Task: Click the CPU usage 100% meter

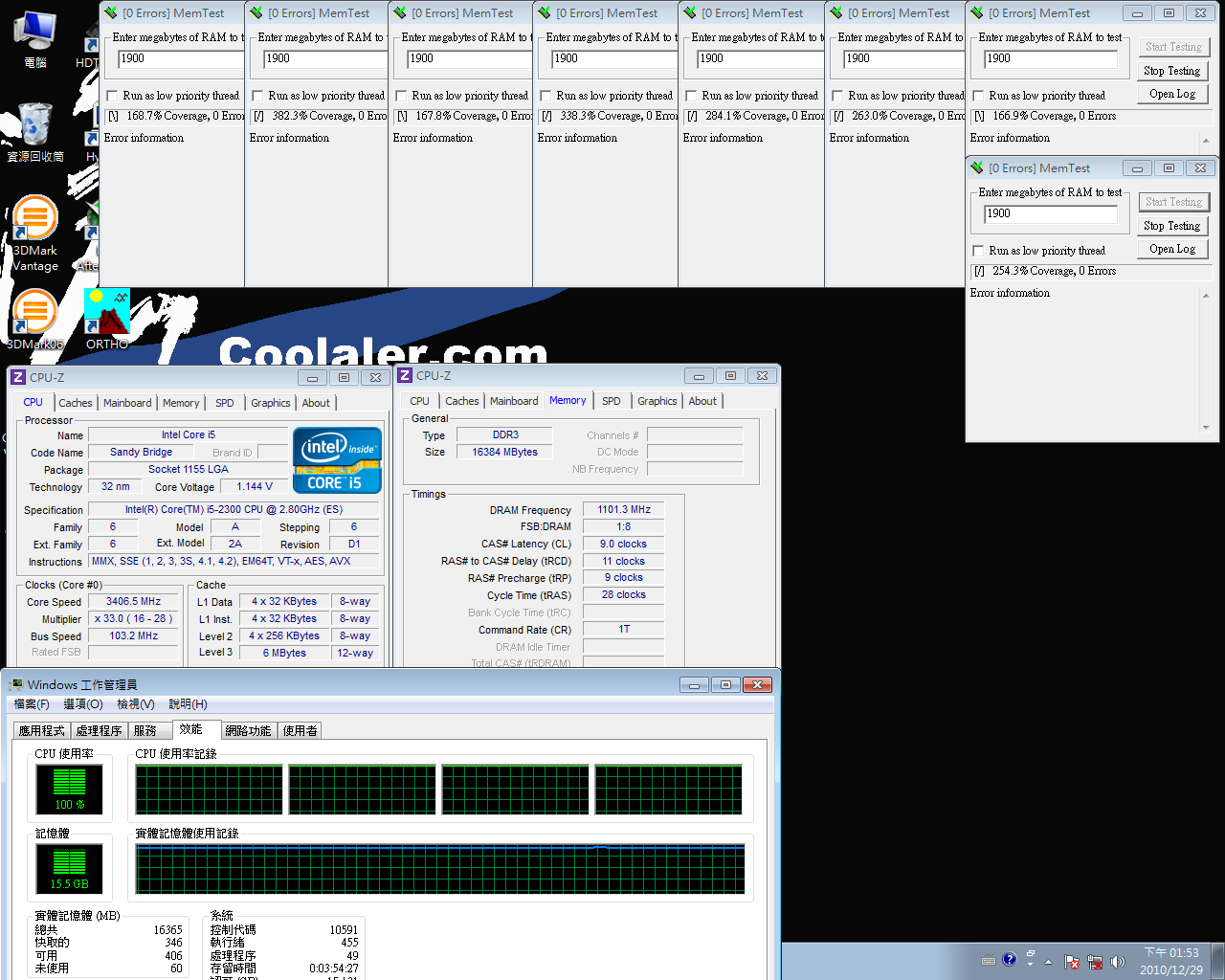Action: coord(69,790)
